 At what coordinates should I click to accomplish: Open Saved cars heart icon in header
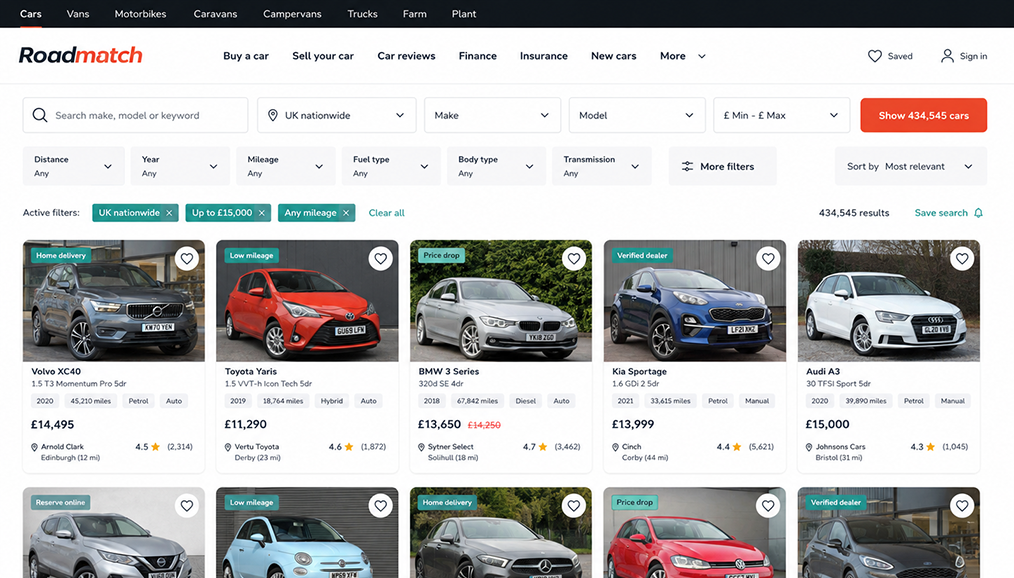[874, 56]
